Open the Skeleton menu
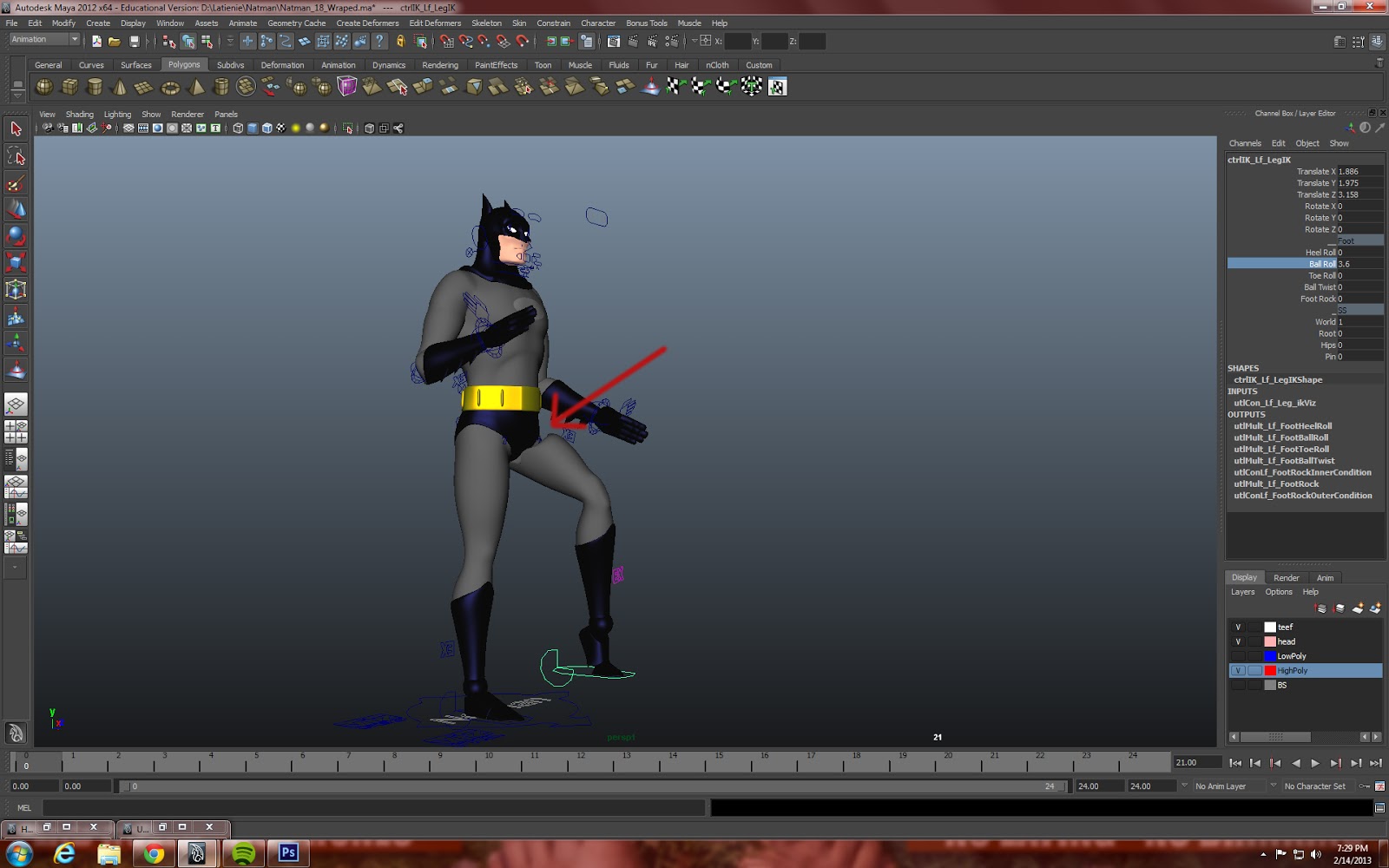The height and width of the screenshot is (868, 1389). (487, 23)
